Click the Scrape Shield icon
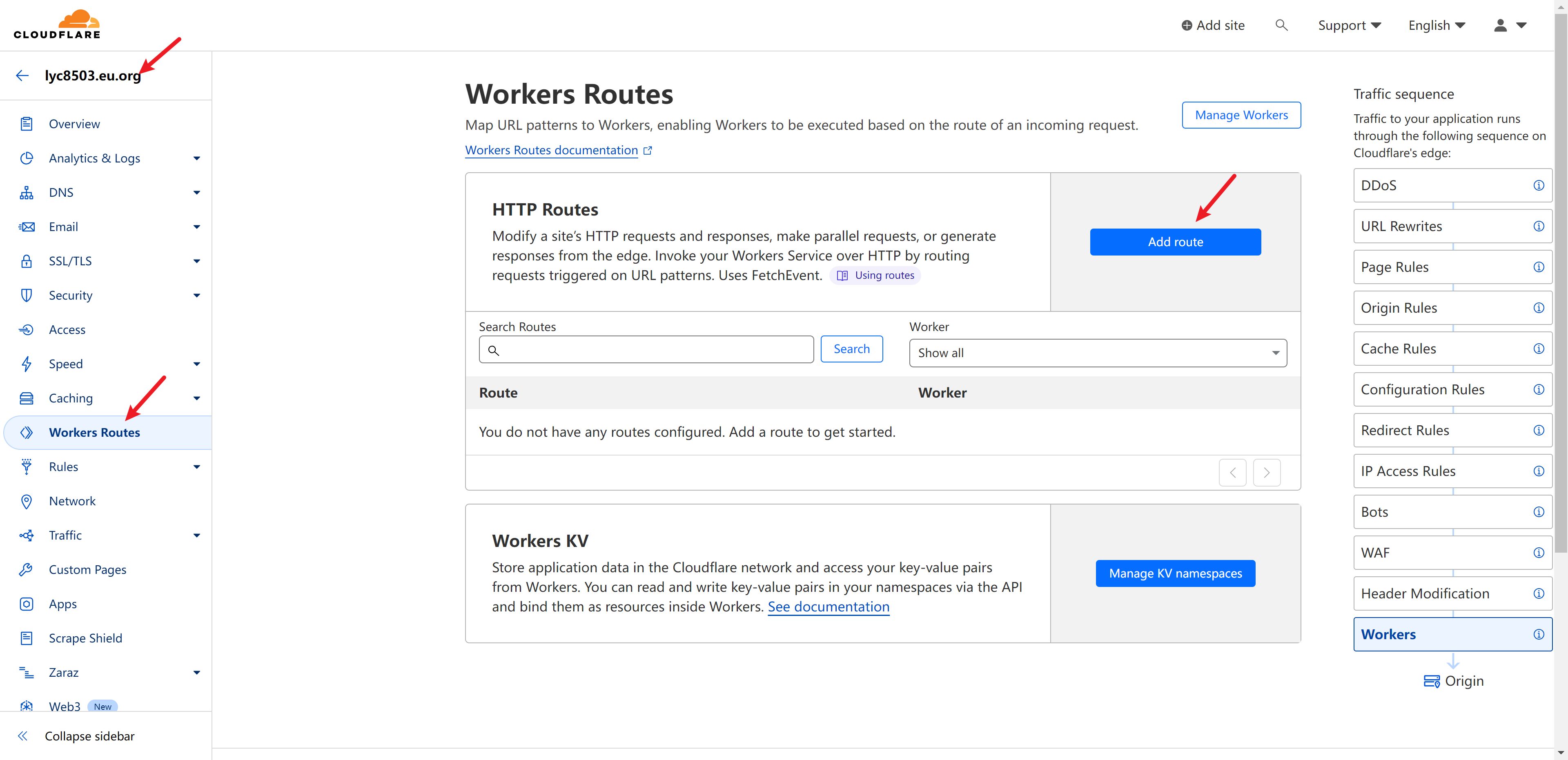Viewport: 1568px width, 760px height. point(26,638)
